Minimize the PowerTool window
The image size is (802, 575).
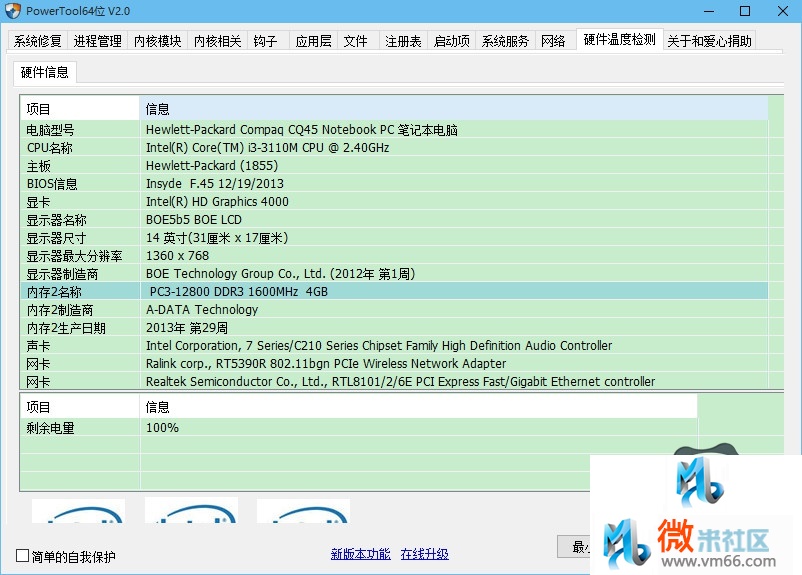tap(709, 11)
